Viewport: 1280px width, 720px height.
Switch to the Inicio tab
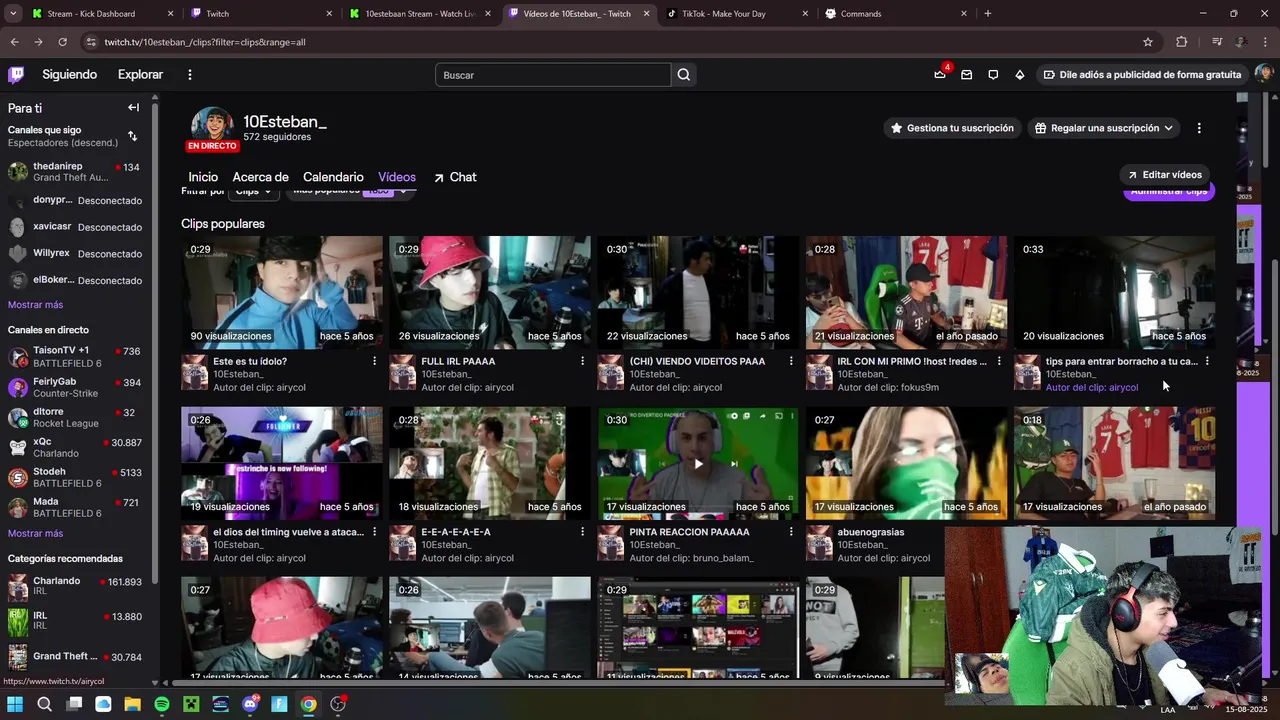pos(203,177)
